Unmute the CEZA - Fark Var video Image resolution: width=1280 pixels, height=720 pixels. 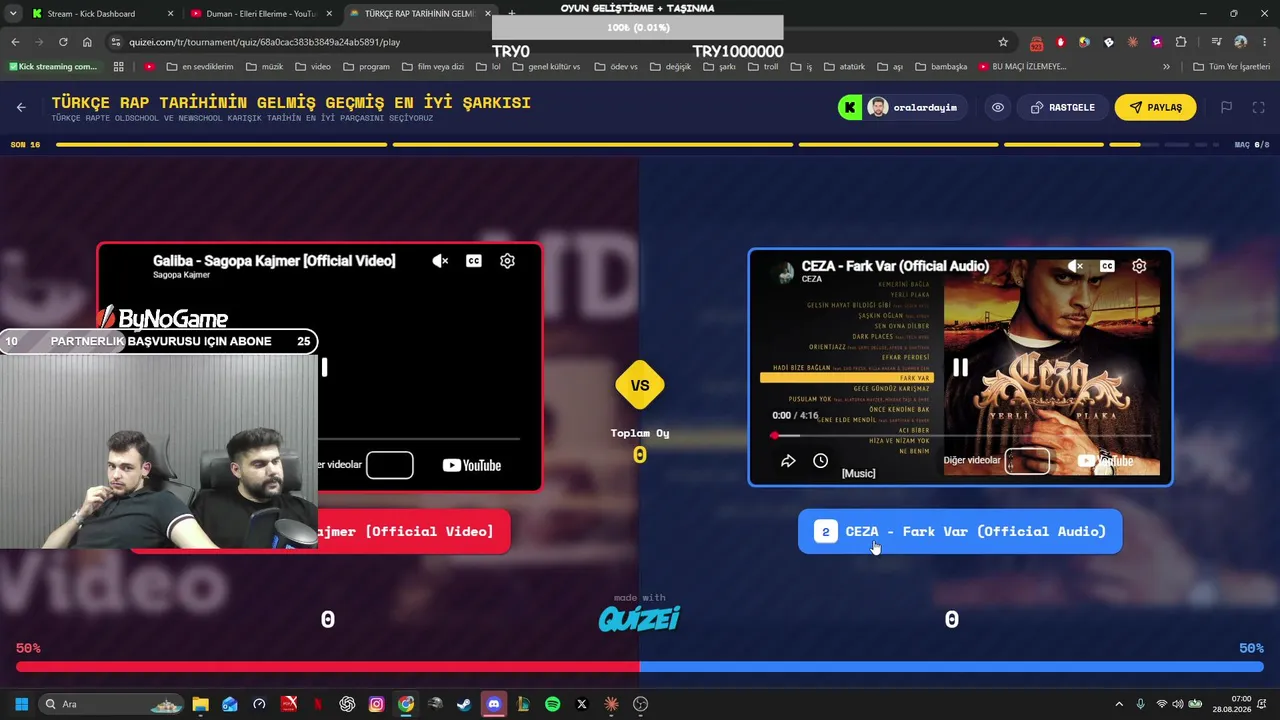click(1075, 266)
